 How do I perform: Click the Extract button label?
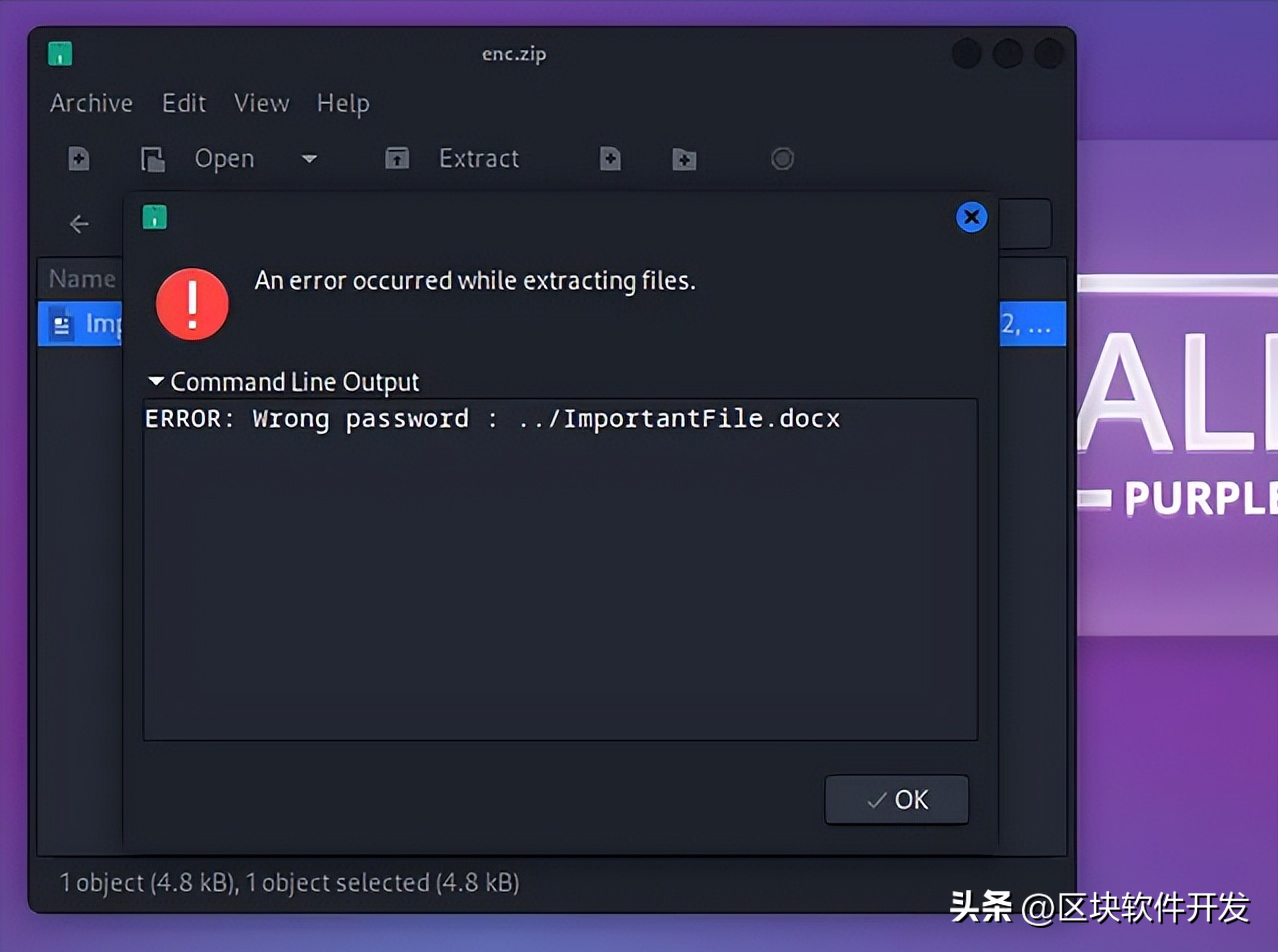click(479, 159)
